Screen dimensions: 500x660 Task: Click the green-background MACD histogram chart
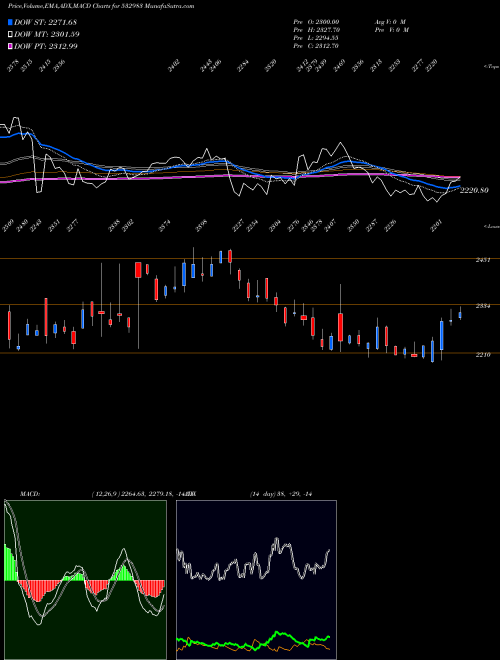click(85, 580)
